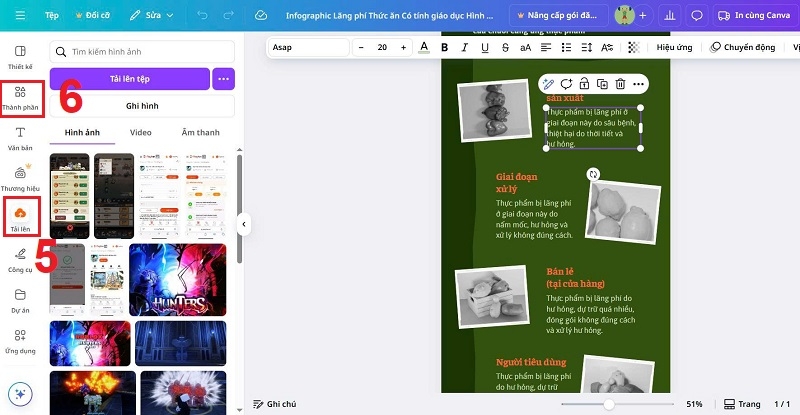This screenshot has height=415, width=800.
Task: Open the Asap font family dropdown
Action: click(x=308, y=47)
